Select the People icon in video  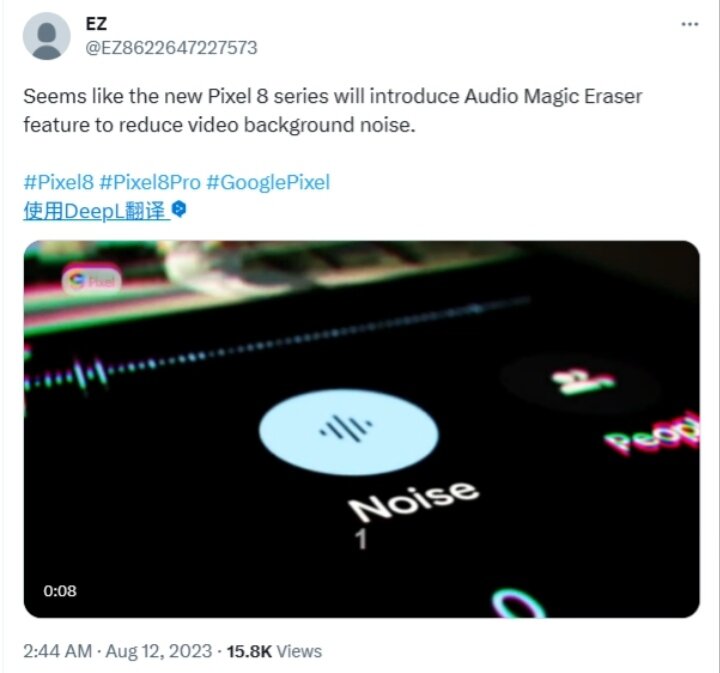coord(582,381)
